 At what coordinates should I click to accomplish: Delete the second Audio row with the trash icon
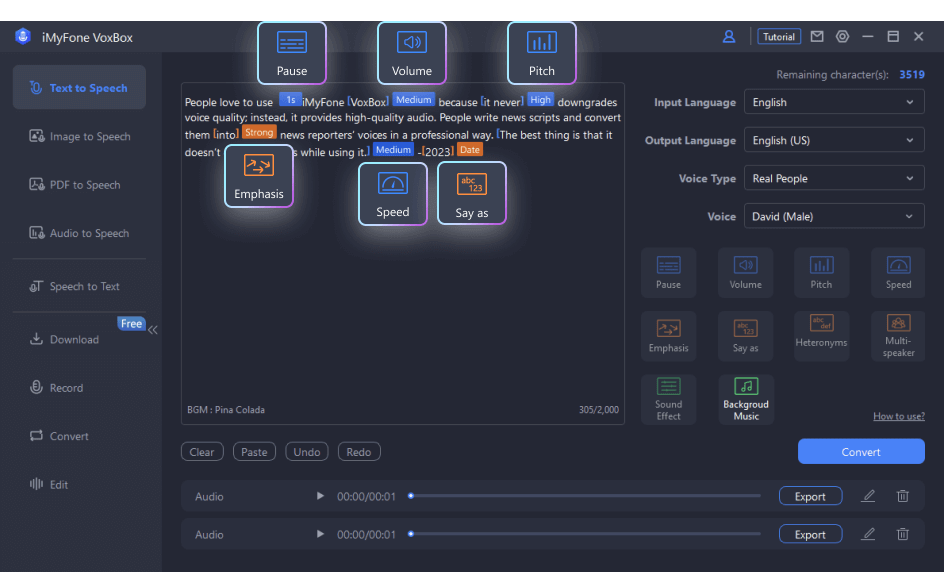click(902, 534)
